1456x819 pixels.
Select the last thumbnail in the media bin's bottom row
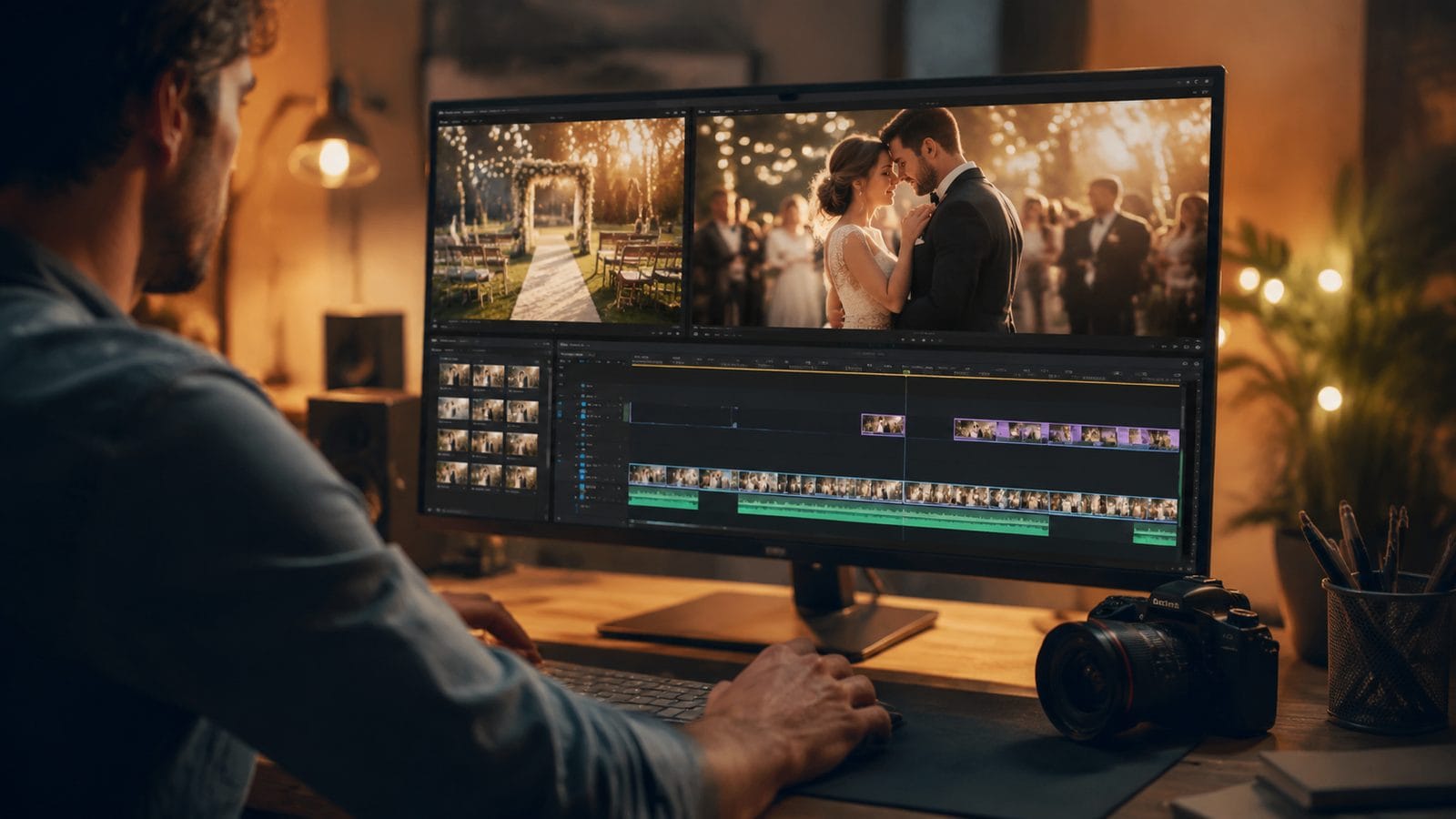coord(521,476)
